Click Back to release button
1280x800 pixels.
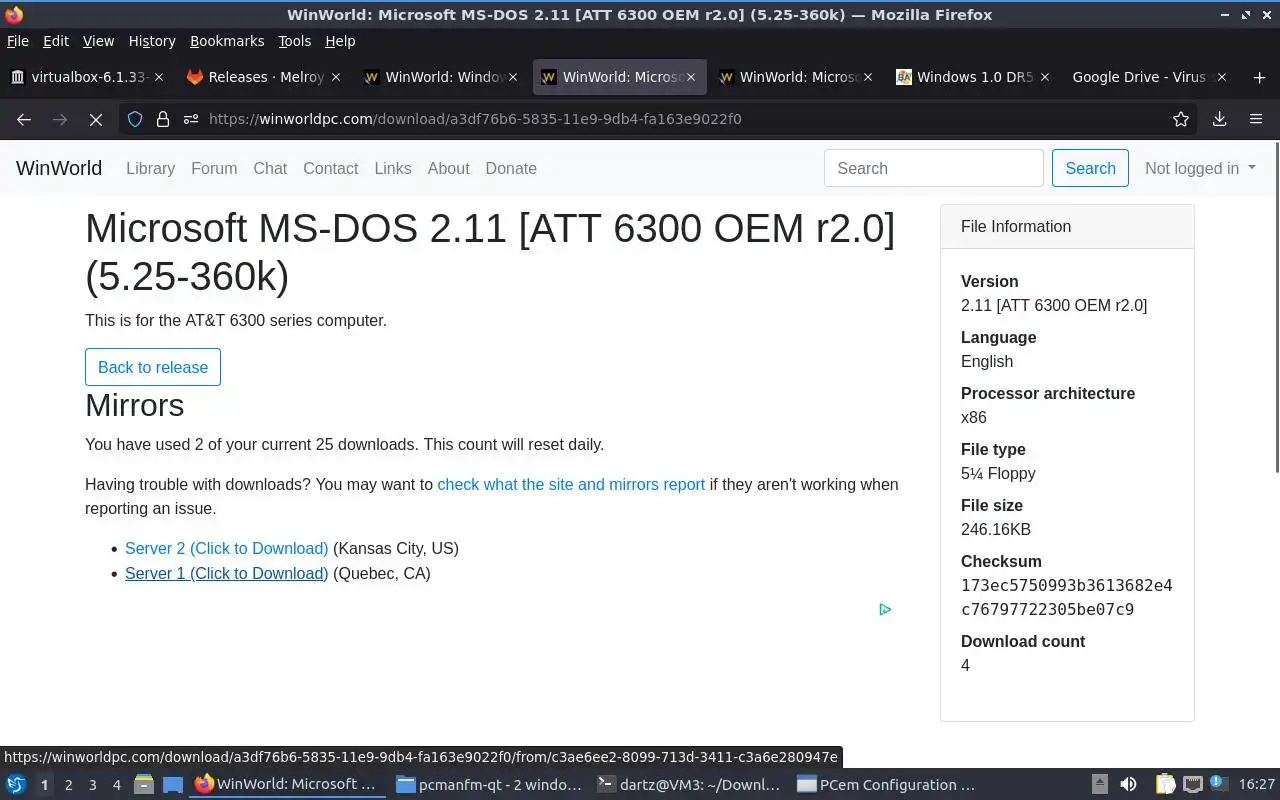153,367
